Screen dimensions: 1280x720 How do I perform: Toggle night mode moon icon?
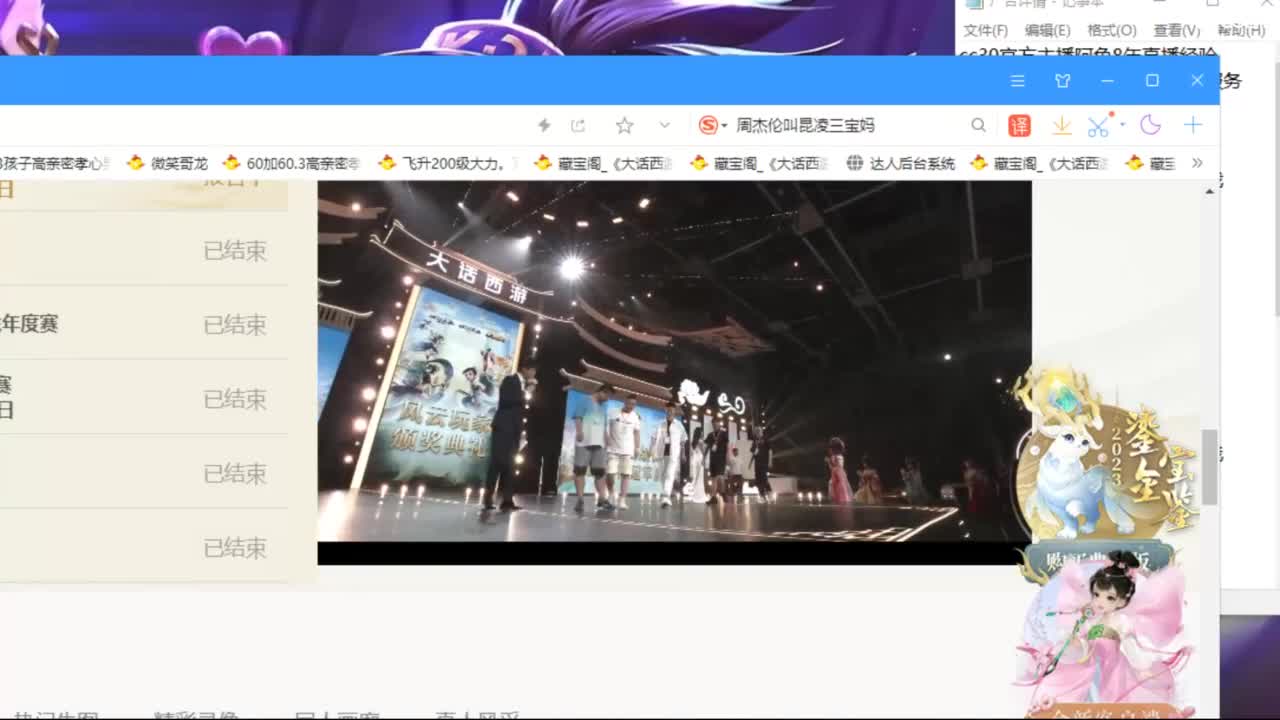(x=1150, y=125)
